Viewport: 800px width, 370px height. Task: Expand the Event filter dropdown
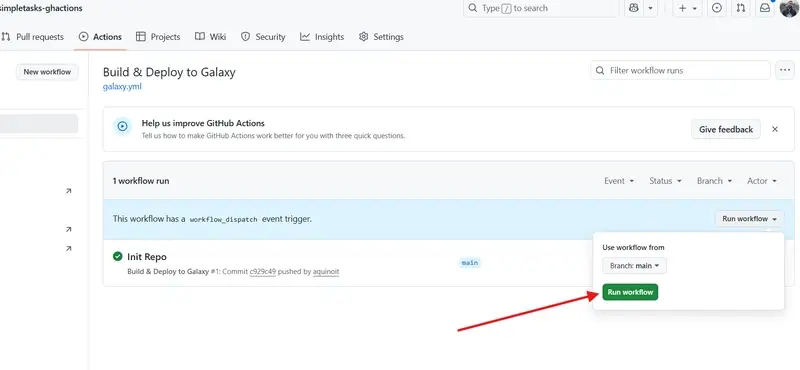pyautogui.click(x=619, y=181)
